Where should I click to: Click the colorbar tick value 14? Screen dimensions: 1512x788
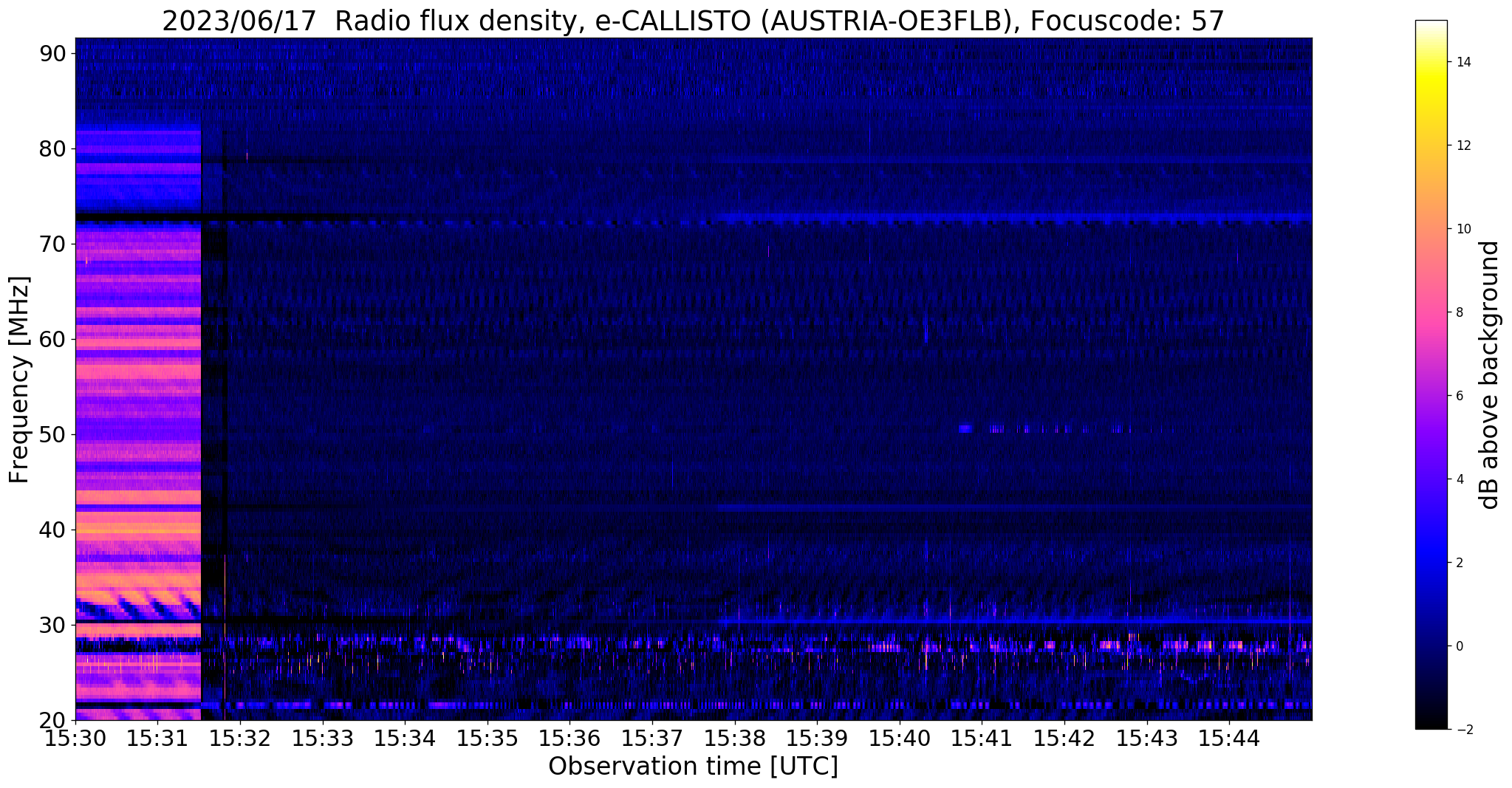[x=1463, y=62]
